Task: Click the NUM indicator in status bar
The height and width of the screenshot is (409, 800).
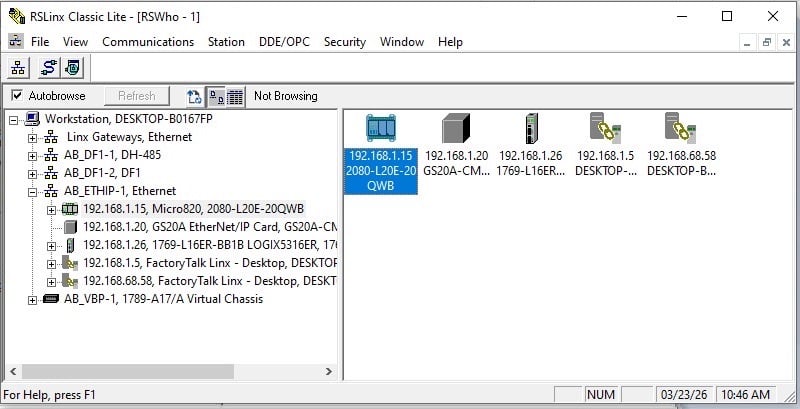Action: (601, 395)
